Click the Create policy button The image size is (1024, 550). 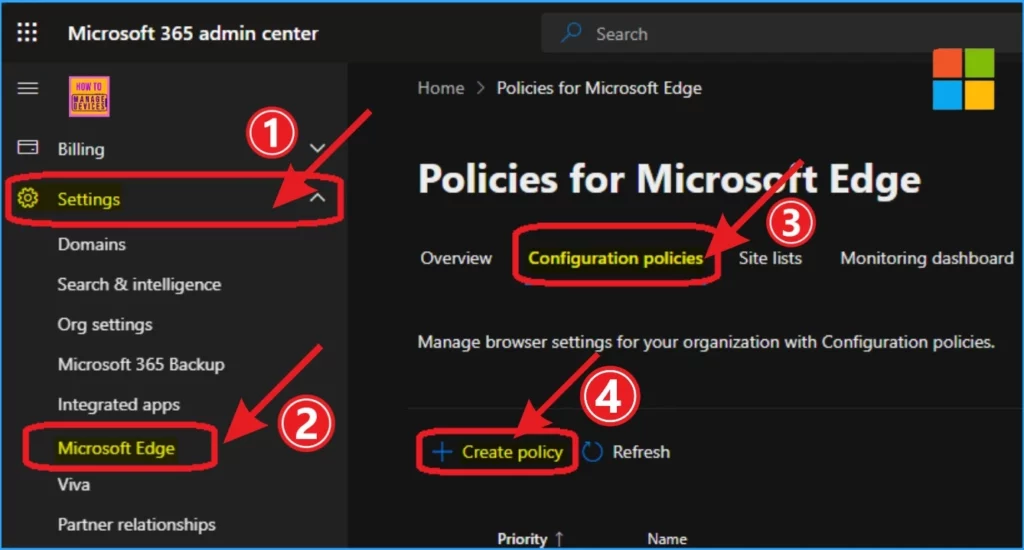497,451
